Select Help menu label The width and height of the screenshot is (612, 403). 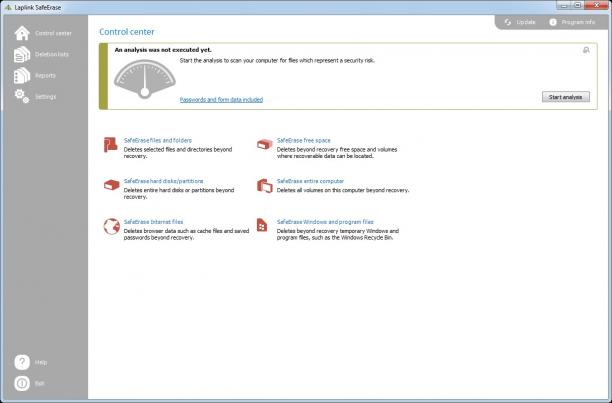(41, 362)
